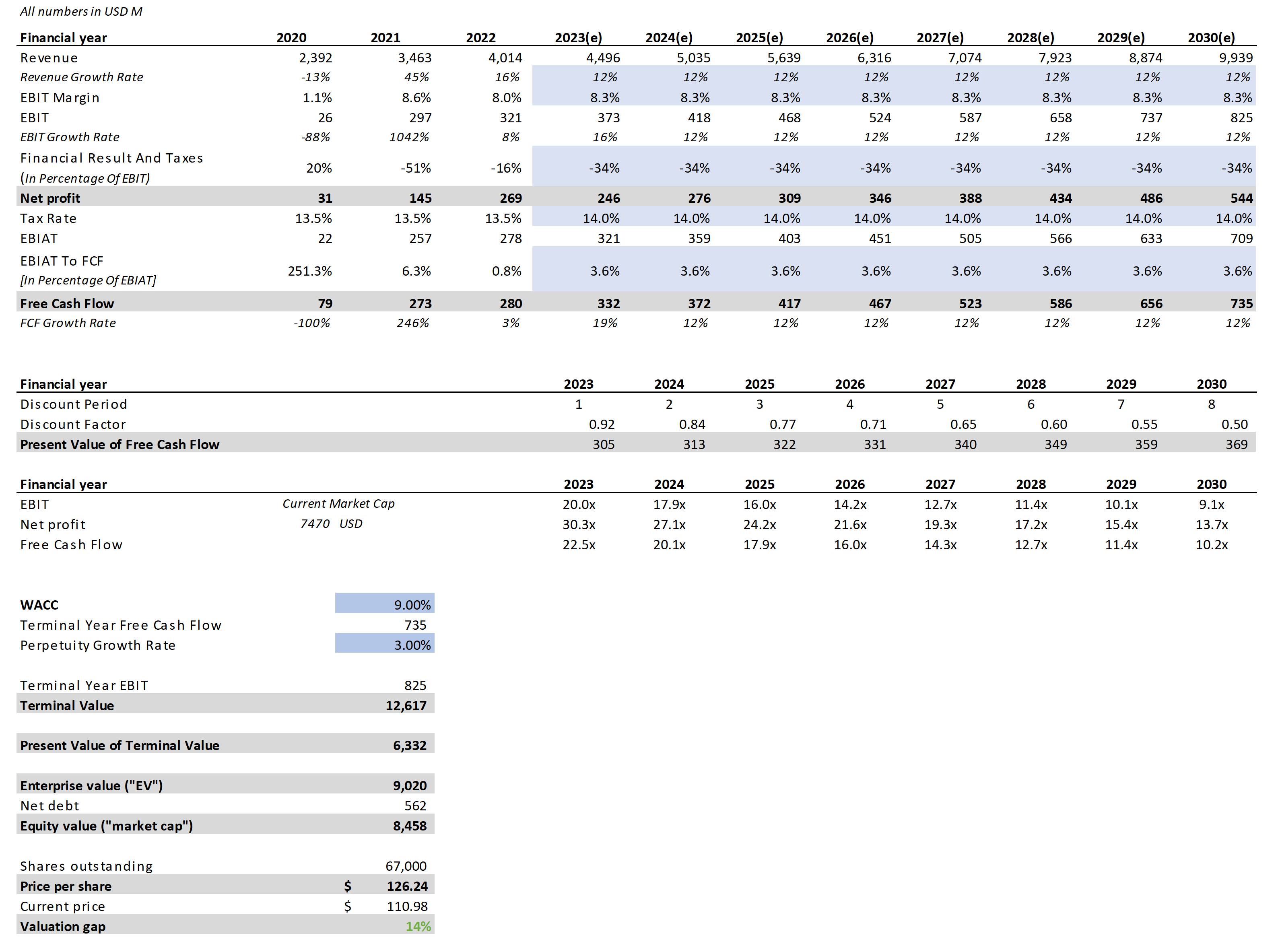The height and width of the screenshot is (952, 1280).
Task: Click the Terminal Year EBIT value 825
Action: click(x=415, y=685)
